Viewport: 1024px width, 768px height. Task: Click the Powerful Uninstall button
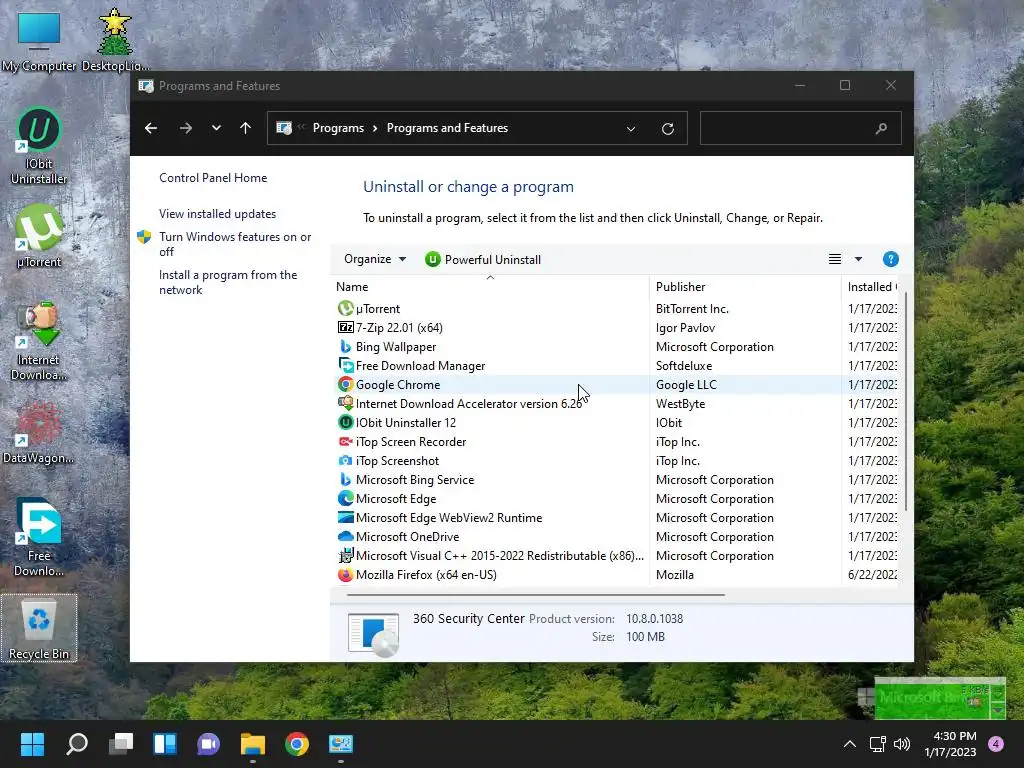tap(483, 259)
